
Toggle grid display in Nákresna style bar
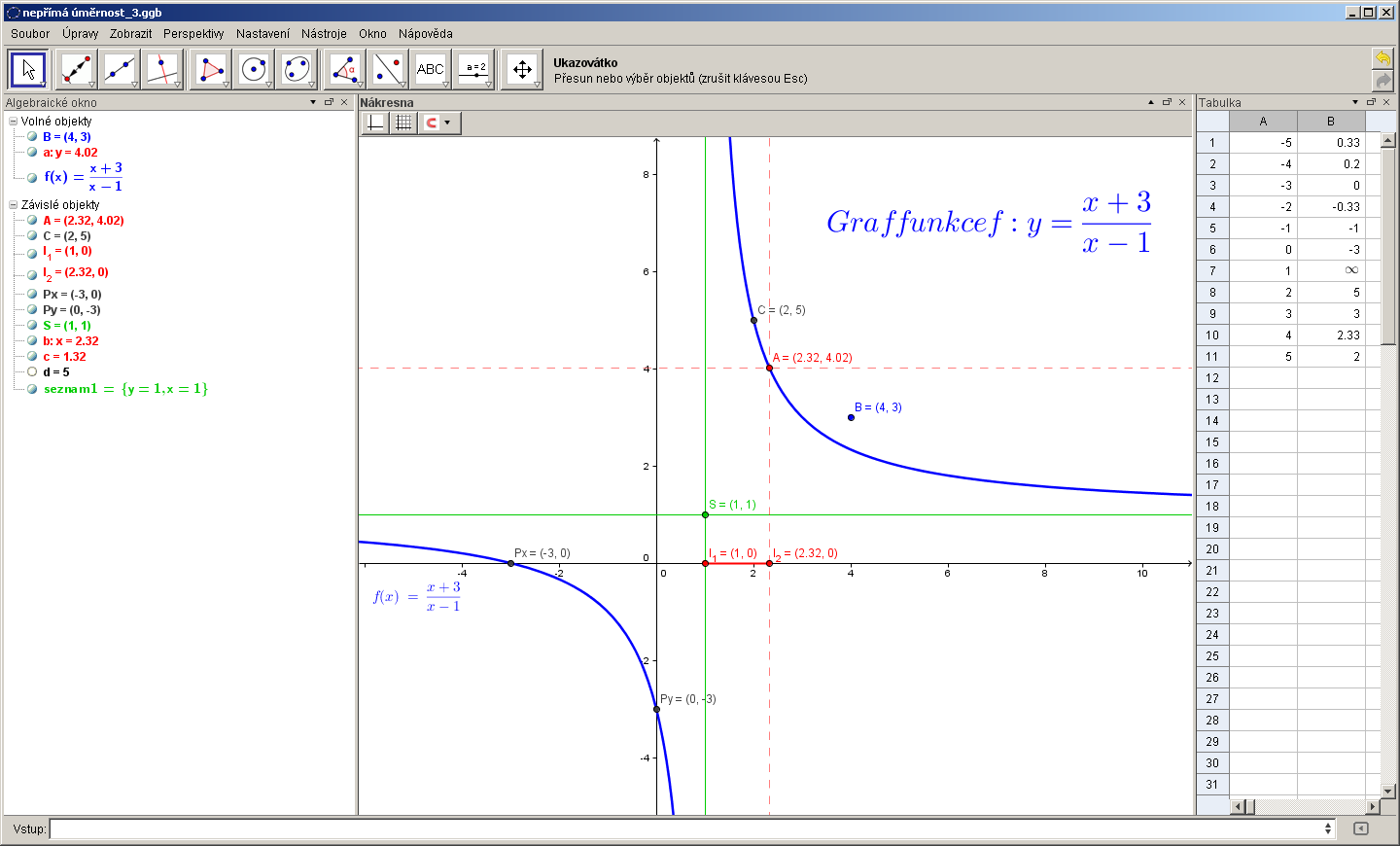click(403, 123)
